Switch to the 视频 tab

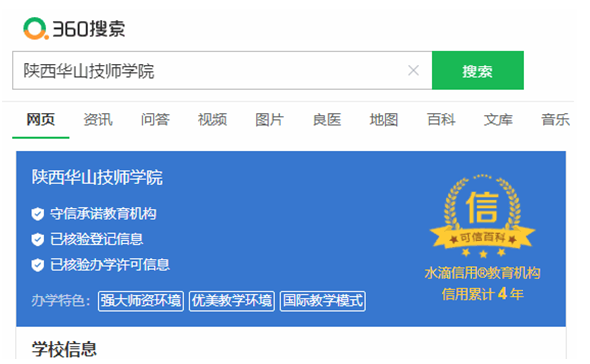coord(212,120)
